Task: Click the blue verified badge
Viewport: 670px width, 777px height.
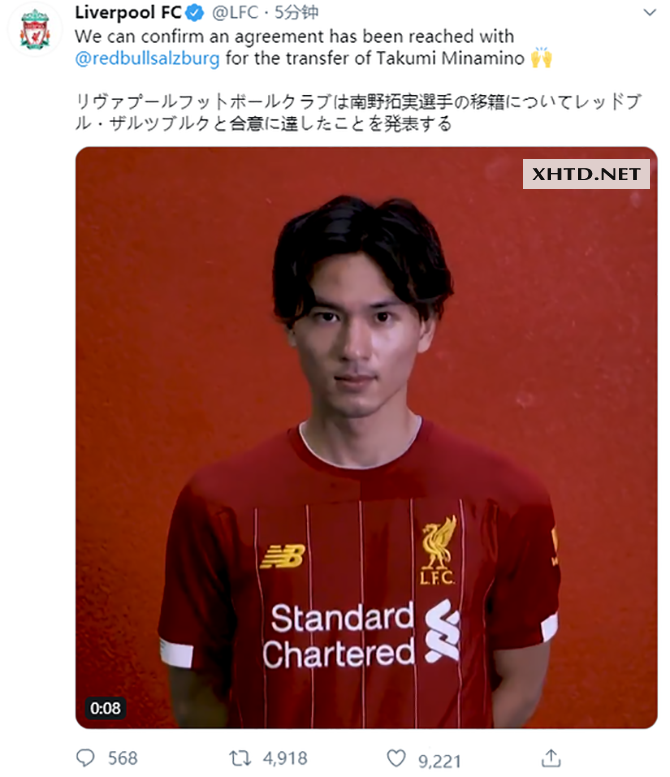Action: coord(195,13)
